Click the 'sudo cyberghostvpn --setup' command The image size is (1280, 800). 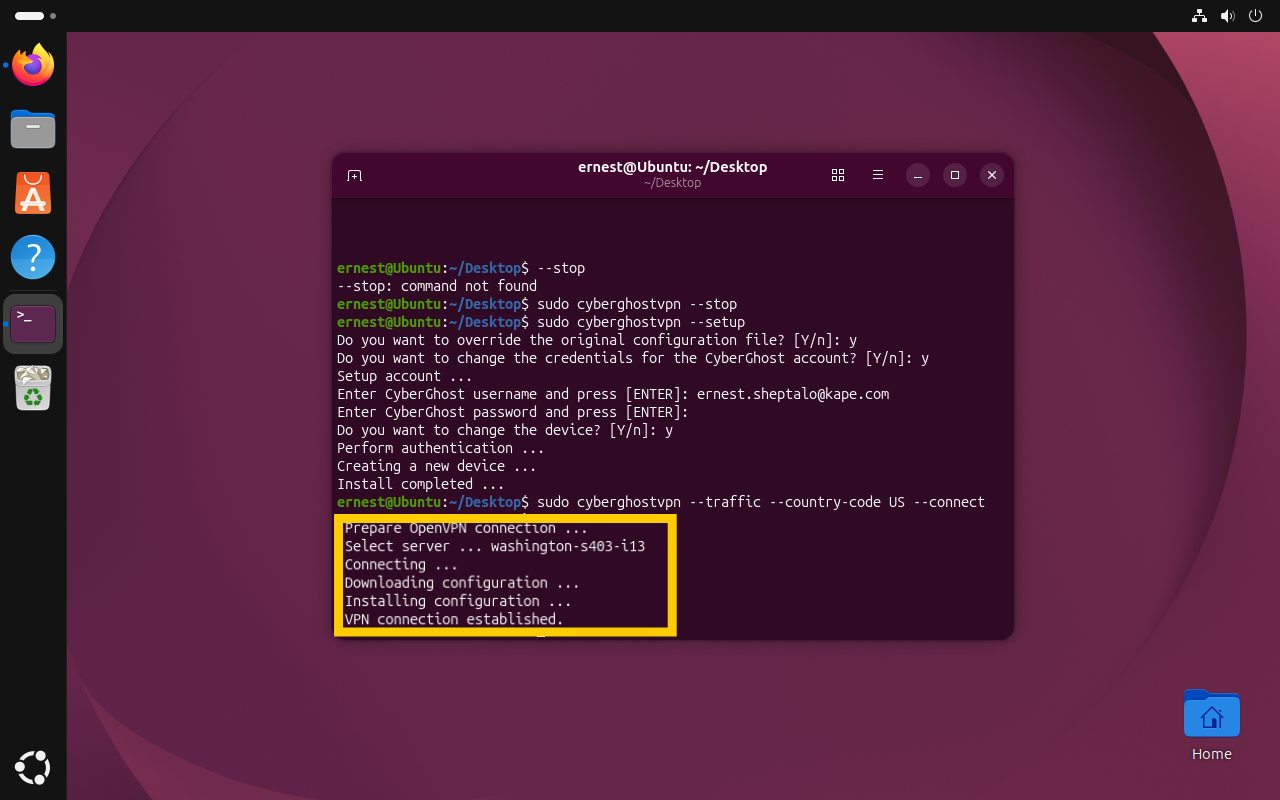click(x=641, y=322)
